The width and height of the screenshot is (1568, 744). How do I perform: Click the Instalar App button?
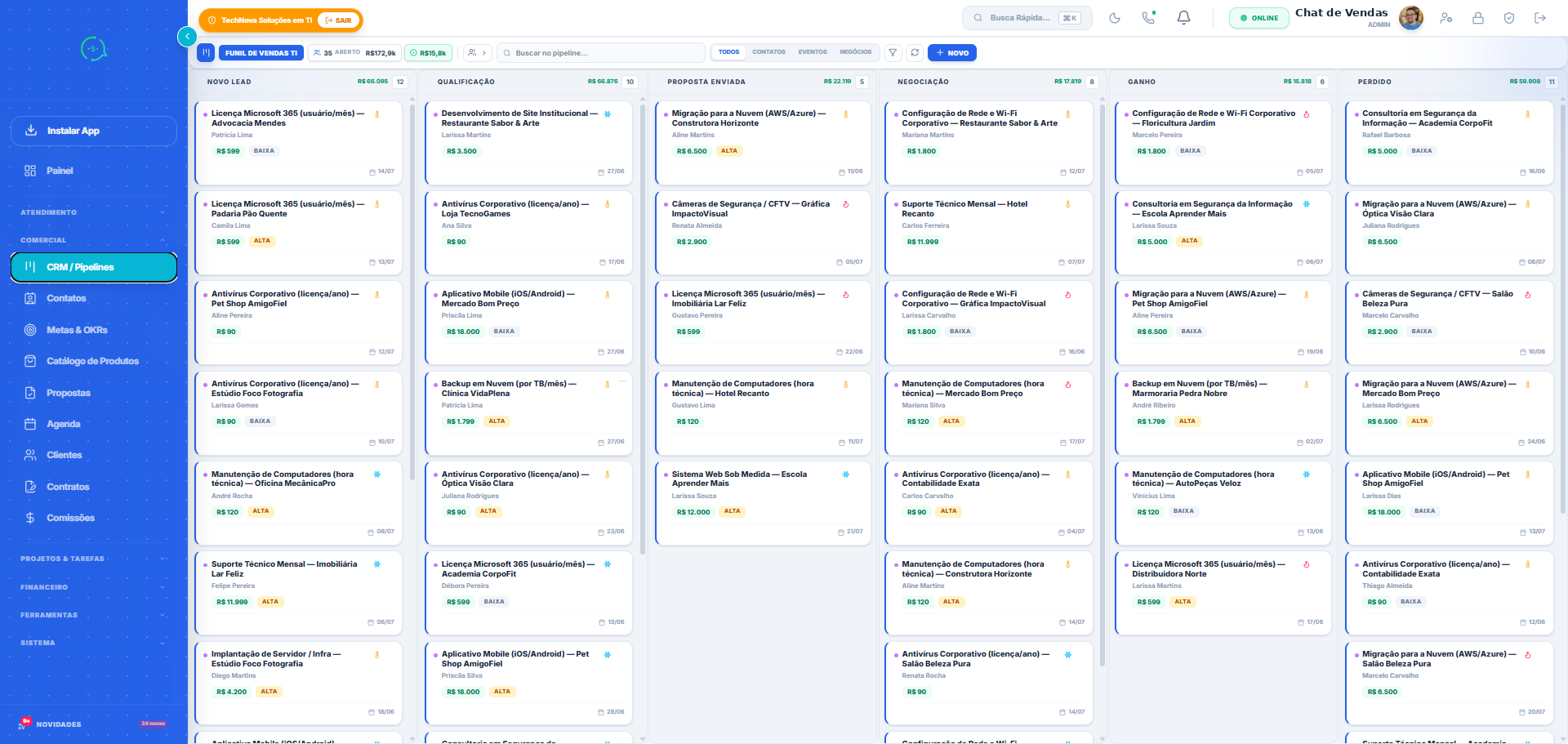coord(94,131)
